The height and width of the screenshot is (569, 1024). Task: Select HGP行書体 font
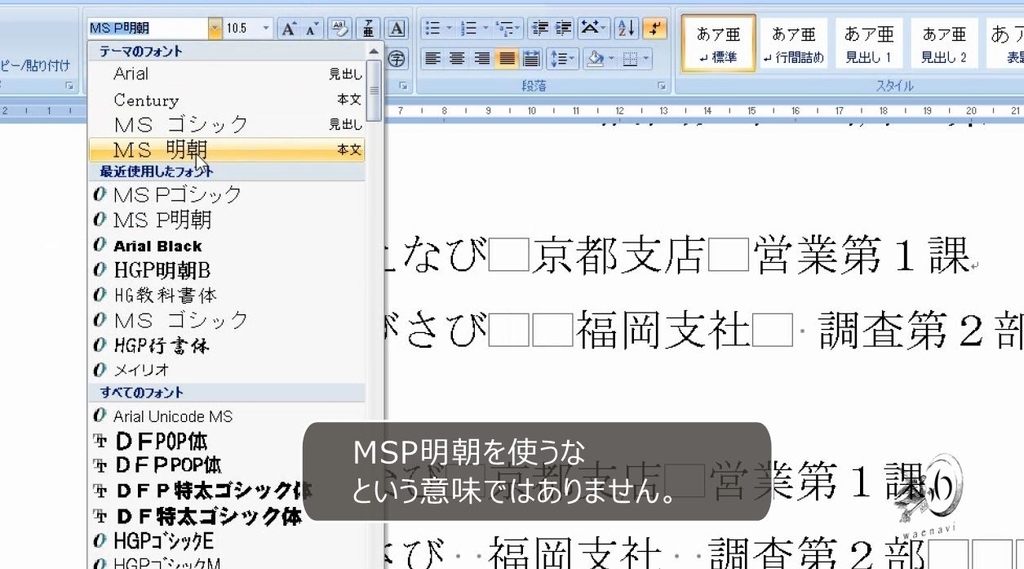pyautogui.click(x=227, y=345)
